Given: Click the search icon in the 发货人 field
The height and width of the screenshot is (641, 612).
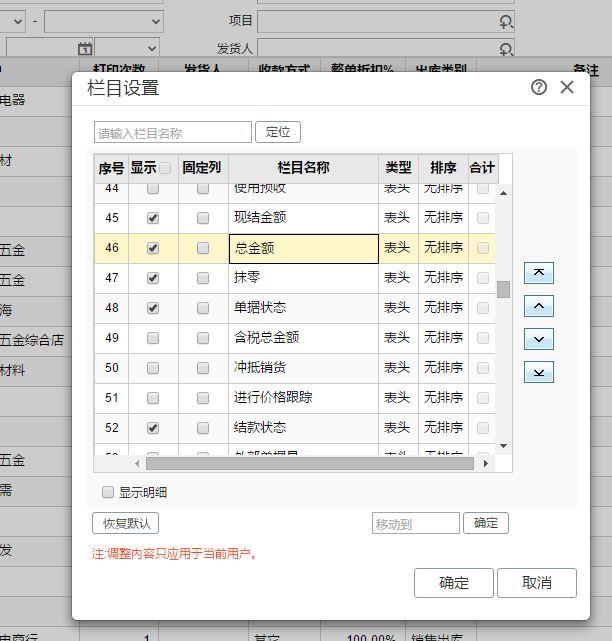Looking at the screenshot, I should pyautogui.click(x=506, y=49).
